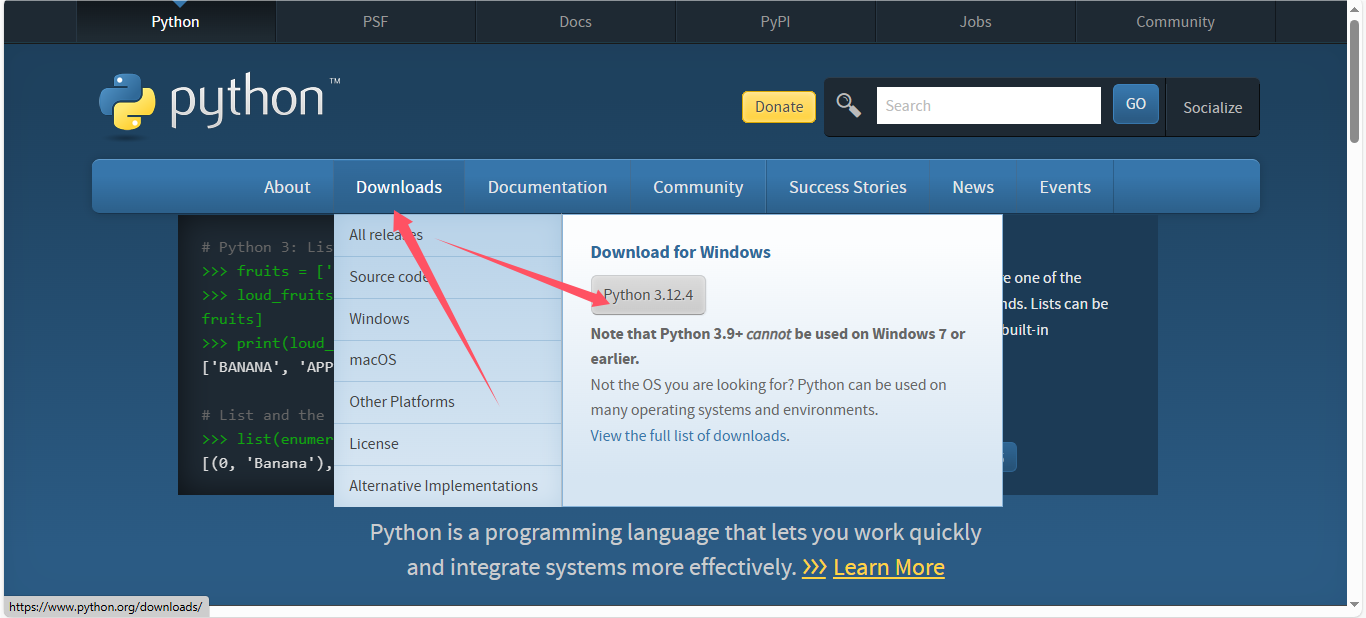Choose Windows in Downloads menu
This screenshot has height=618, width=1366.
(x=448, y=319)
